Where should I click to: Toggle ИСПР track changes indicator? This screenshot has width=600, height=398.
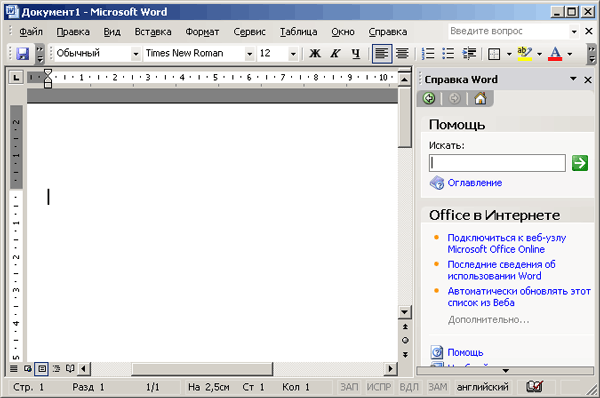pyautogui.click(x=378, y=387)
